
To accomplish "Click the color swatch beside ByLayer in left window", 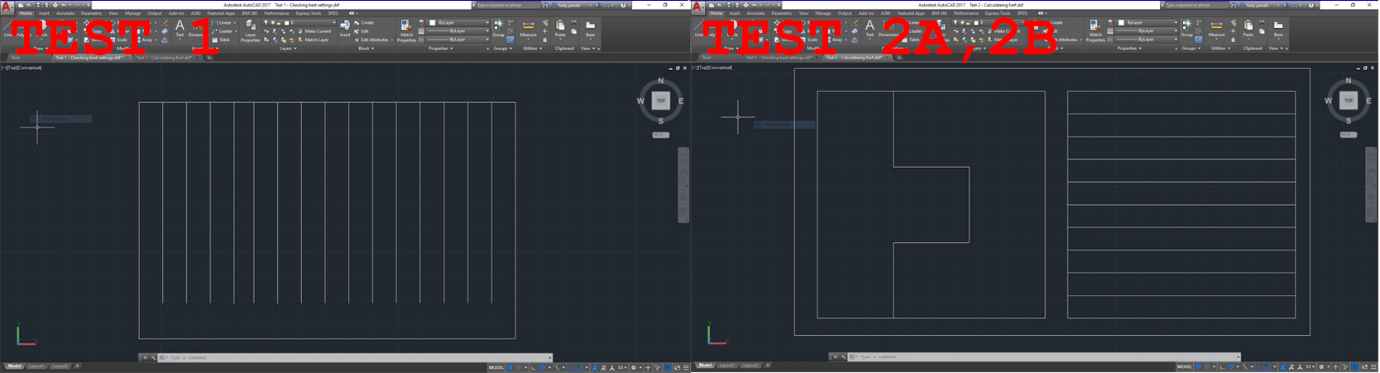I will (x=432, y=22).
